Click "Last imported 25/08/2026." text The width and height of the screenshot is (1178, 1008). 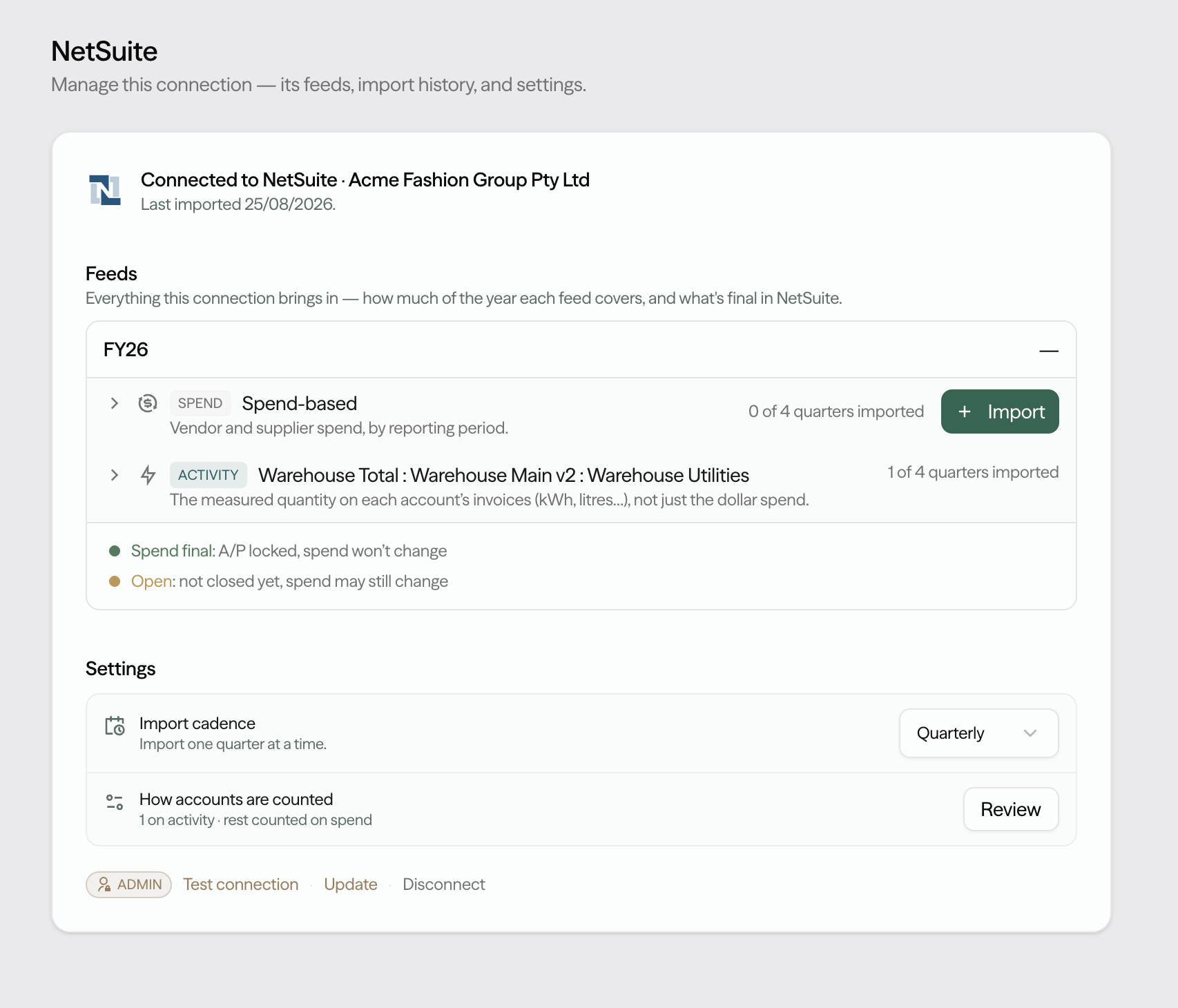coord(238,204)
